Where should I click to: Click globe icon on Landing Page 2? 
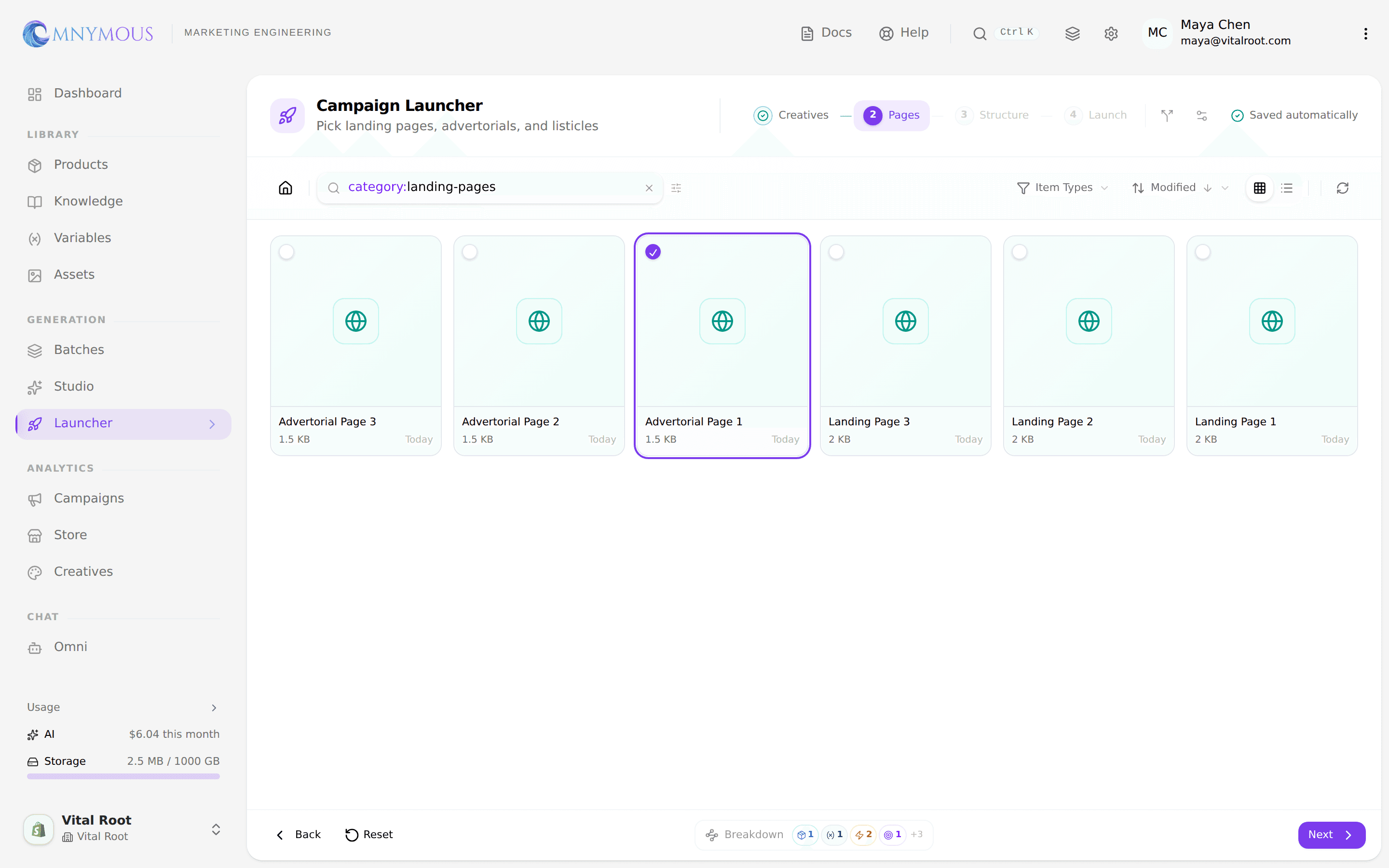pos(1089,321)
